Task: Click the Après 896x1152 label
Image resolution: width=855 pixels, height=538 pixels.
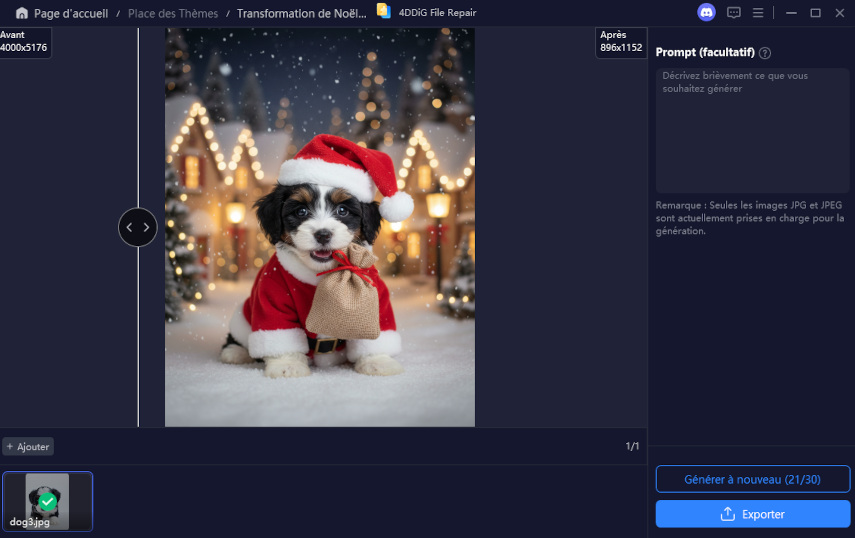Action: (x=621, y=41)
